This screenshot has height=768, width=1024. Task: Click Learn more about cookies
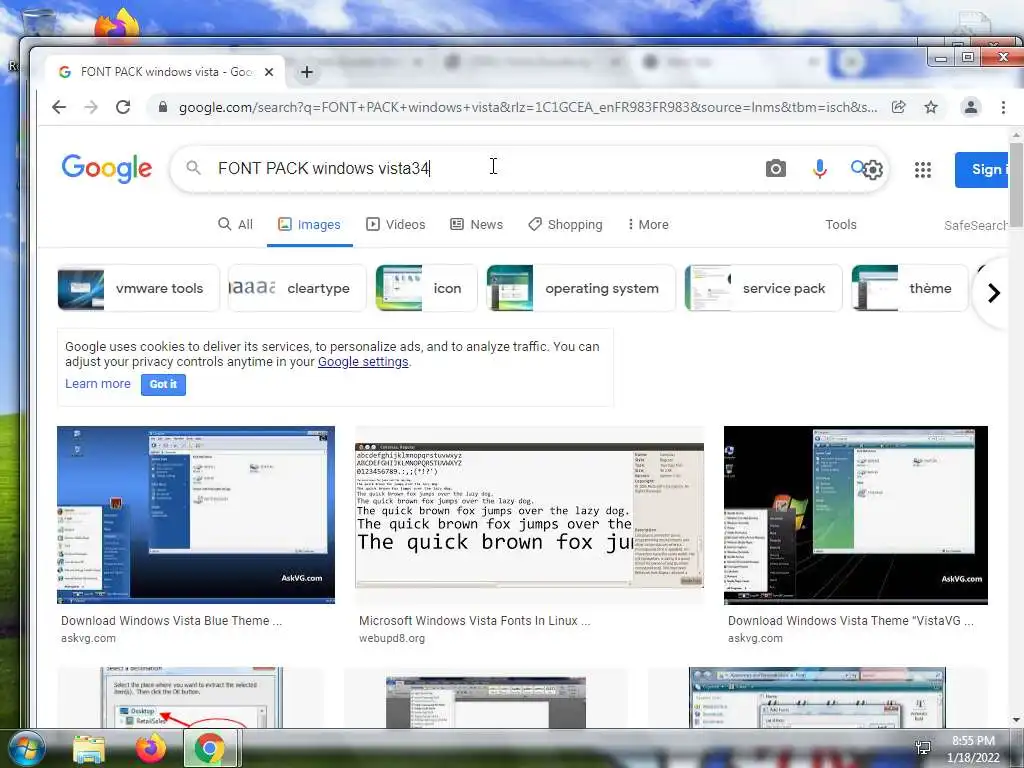click(x=98, y=384)
